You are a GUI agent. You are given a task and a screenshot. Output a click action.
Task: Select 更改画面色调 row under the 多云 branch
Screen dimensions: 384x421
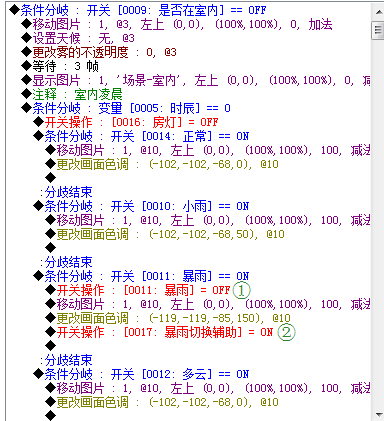(x=162, y=402)
